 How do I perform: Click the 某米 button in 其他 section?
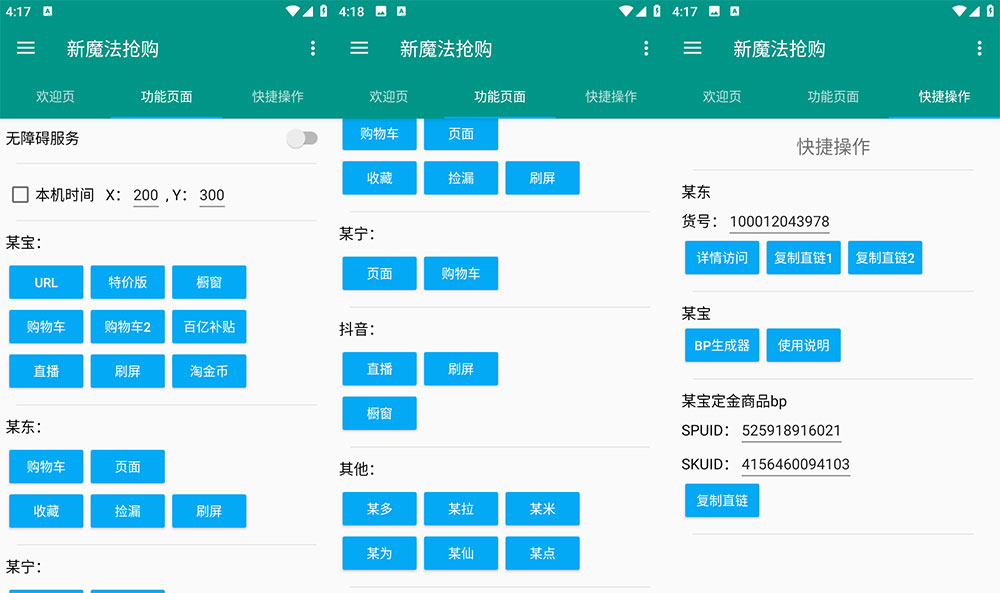click(542, 508)
